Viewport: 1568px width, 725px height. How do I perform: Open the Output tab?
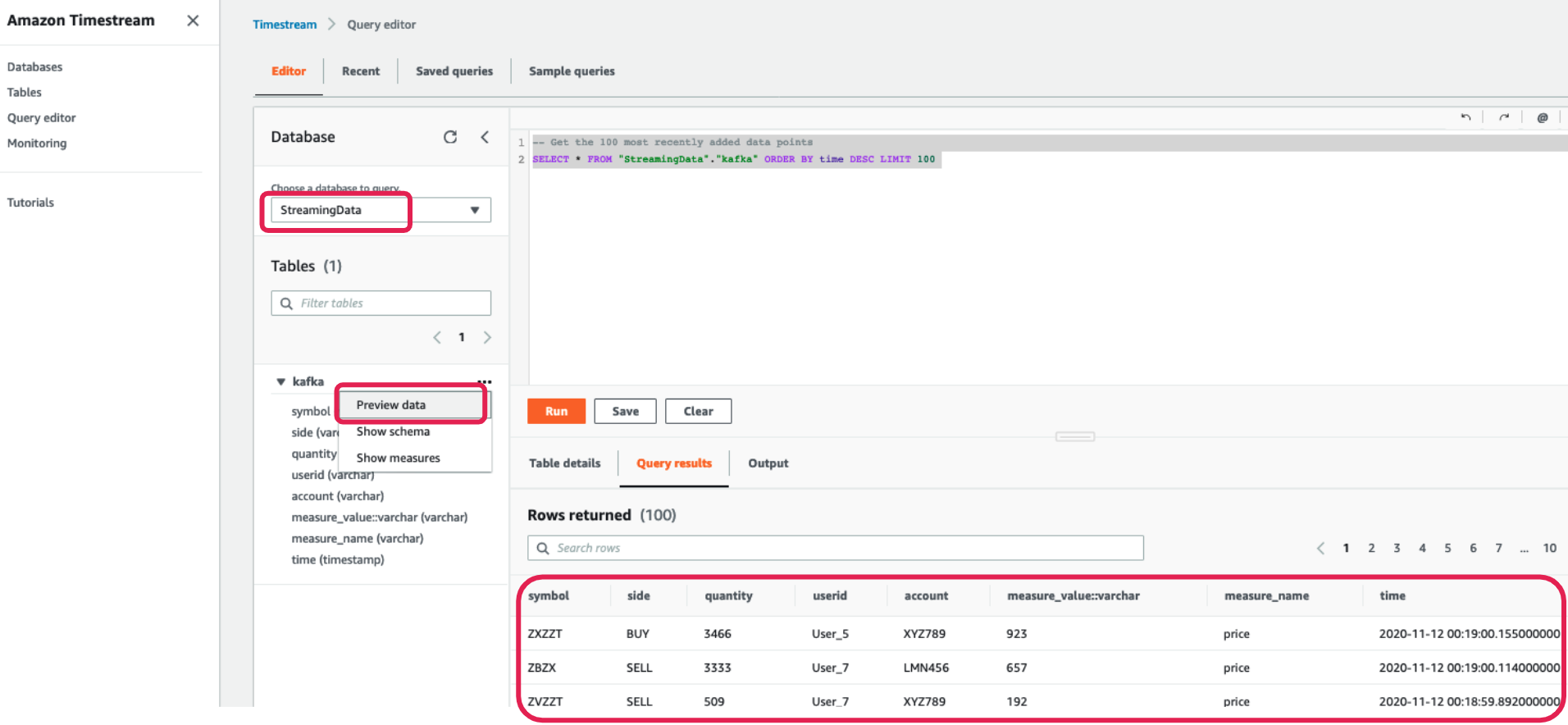768,463
